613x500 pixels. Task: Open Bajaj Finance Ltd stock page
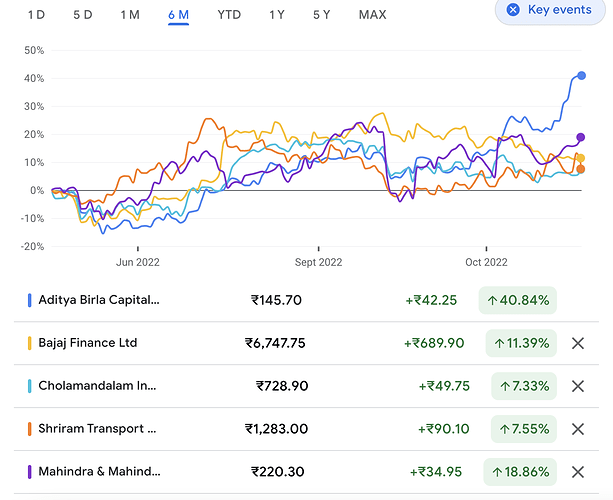click(87, 343)
